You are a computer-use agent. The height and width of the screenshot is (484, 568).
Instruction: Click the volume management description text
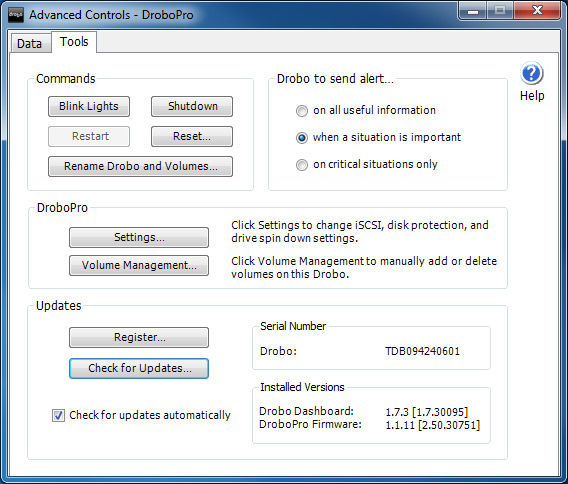tap(364, 267)
